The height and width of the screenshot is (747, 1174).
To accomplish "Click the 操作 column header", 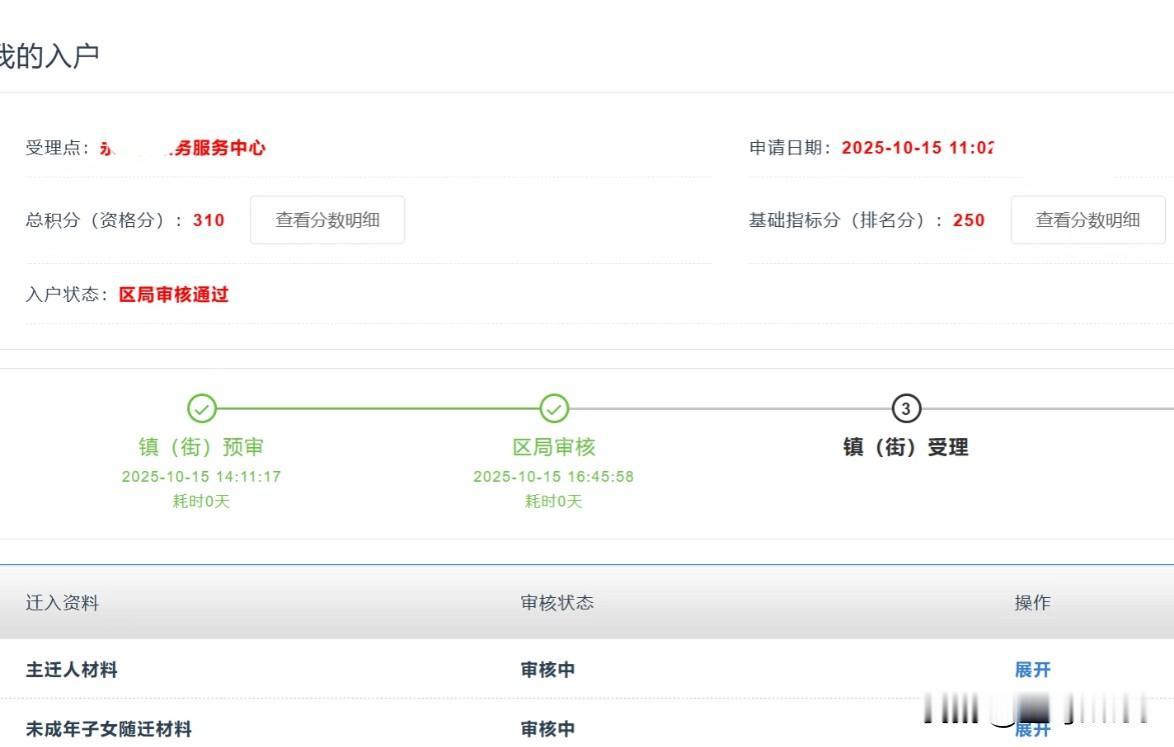I will (x=1032, y=603).
